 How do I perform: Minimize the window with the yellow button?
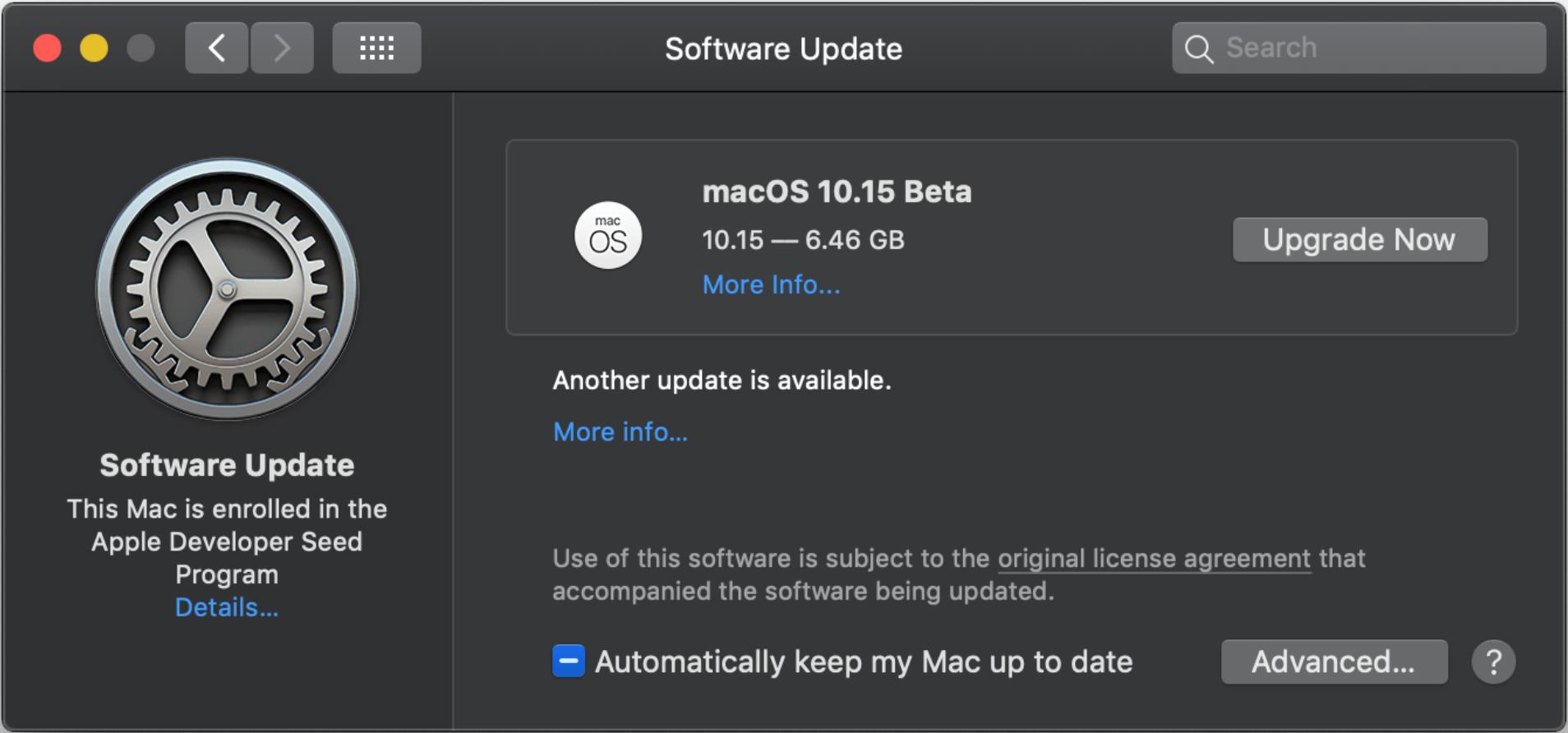pyautogui.click(x=94, y=48)
